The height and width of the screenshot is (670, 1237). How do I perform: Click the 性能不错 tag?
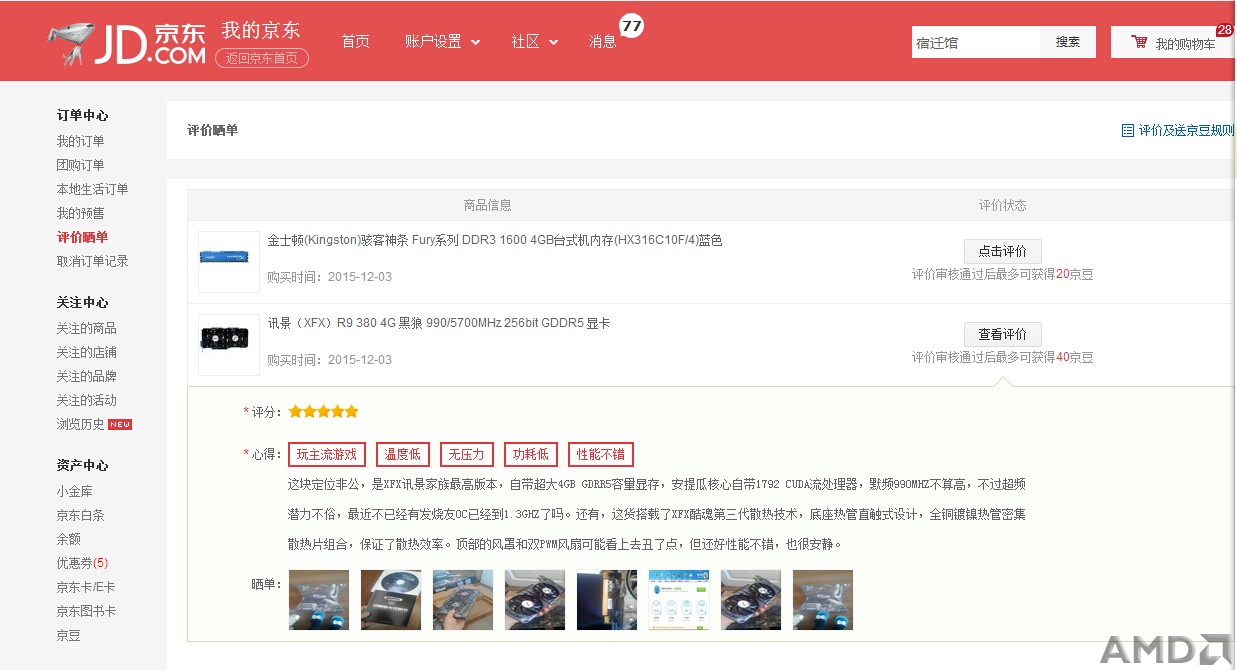[x=601, y=454]
